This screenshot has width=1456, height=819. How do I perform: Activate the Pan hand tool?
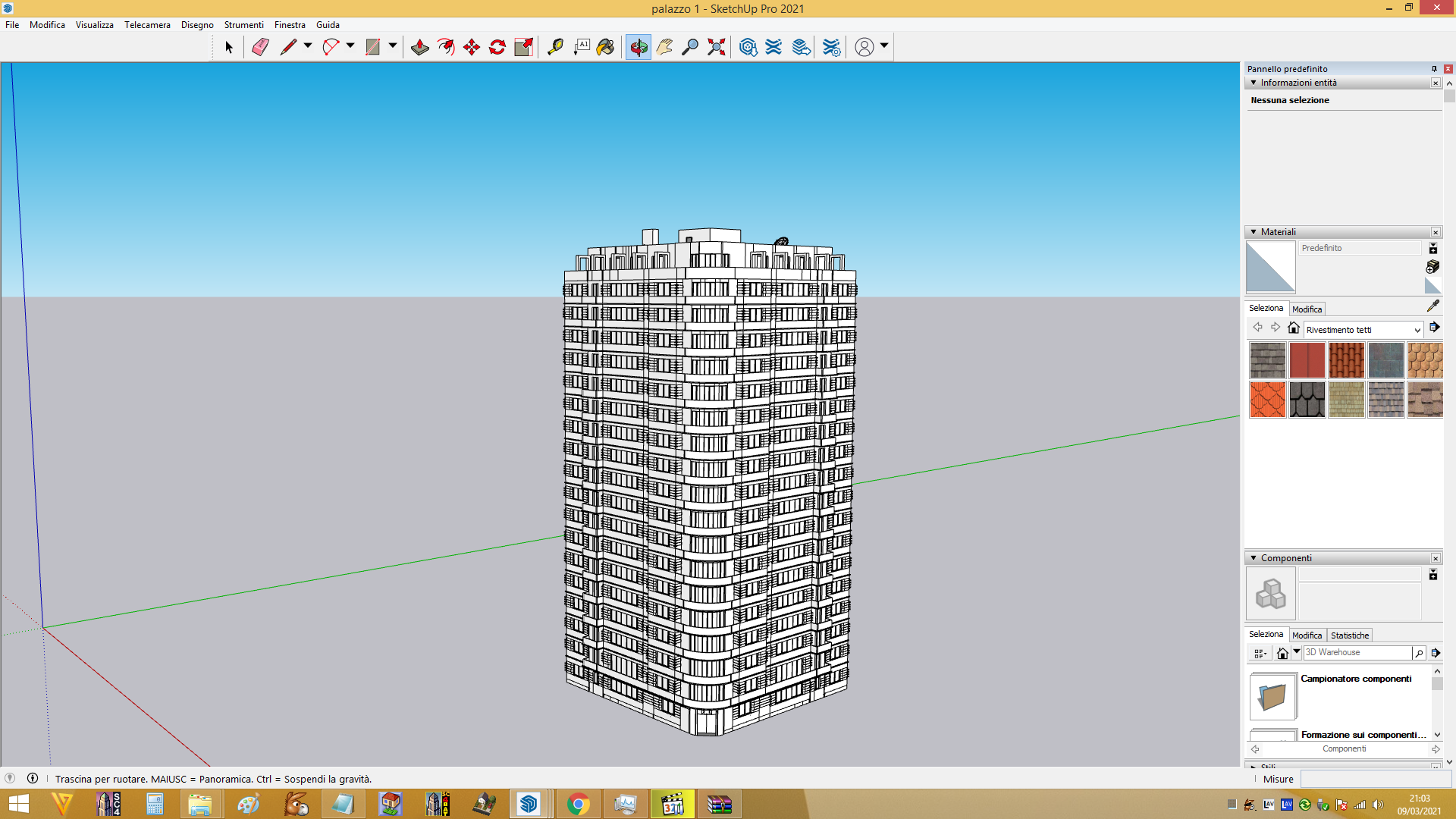point(664,47)
